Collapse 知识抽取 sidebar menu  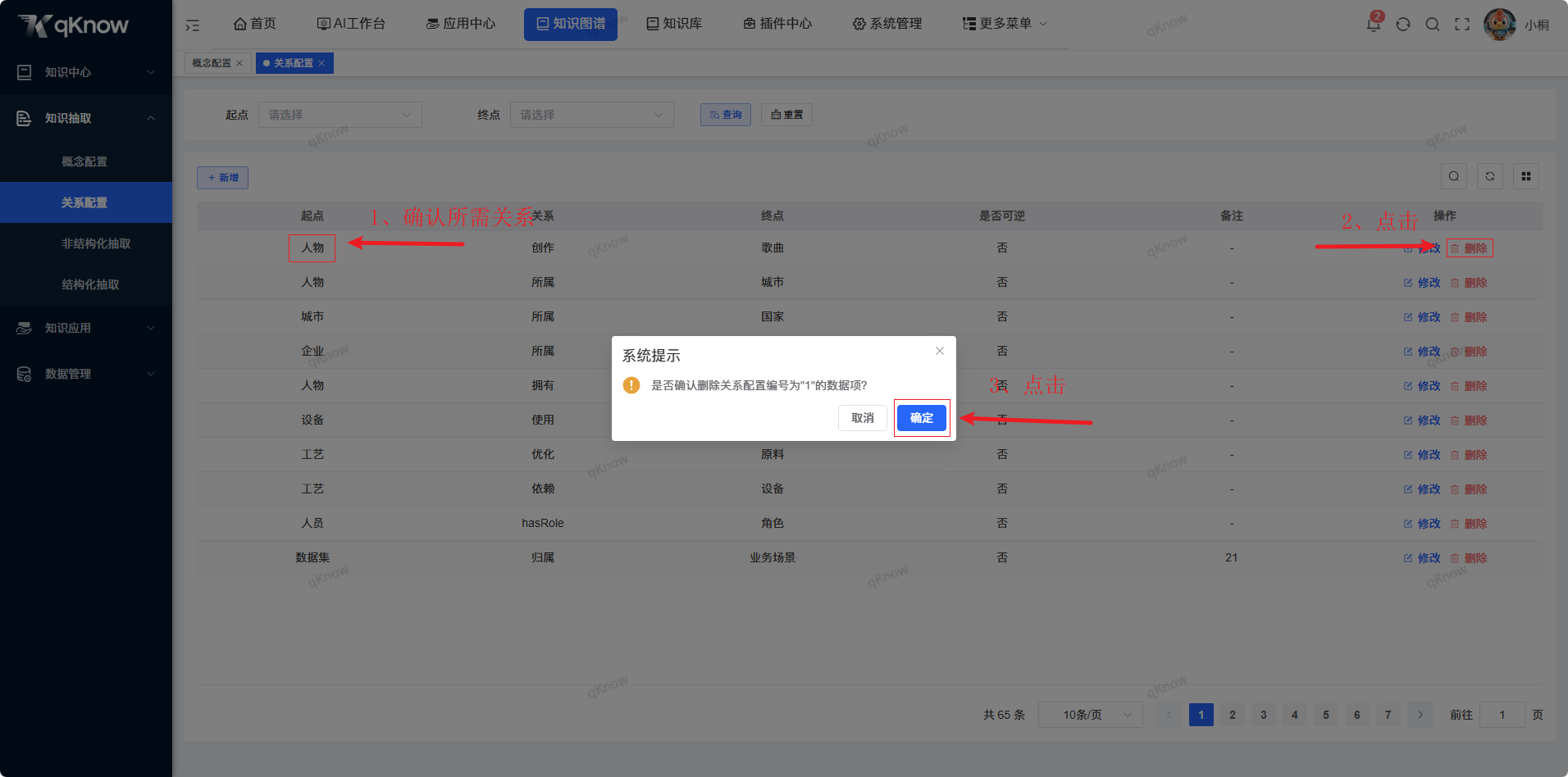[x=86, y=118]
